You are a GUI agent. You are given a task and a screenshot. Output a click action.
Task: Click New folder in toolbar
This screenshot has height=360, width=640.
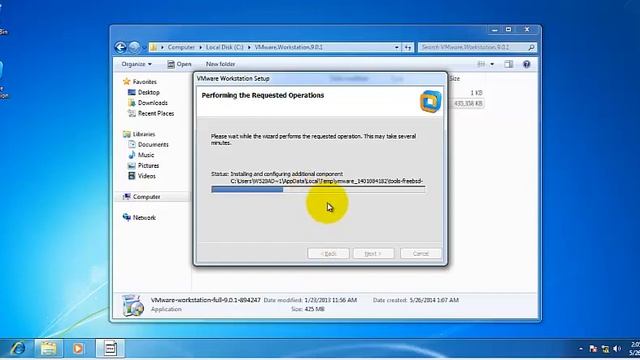(220, 64)
